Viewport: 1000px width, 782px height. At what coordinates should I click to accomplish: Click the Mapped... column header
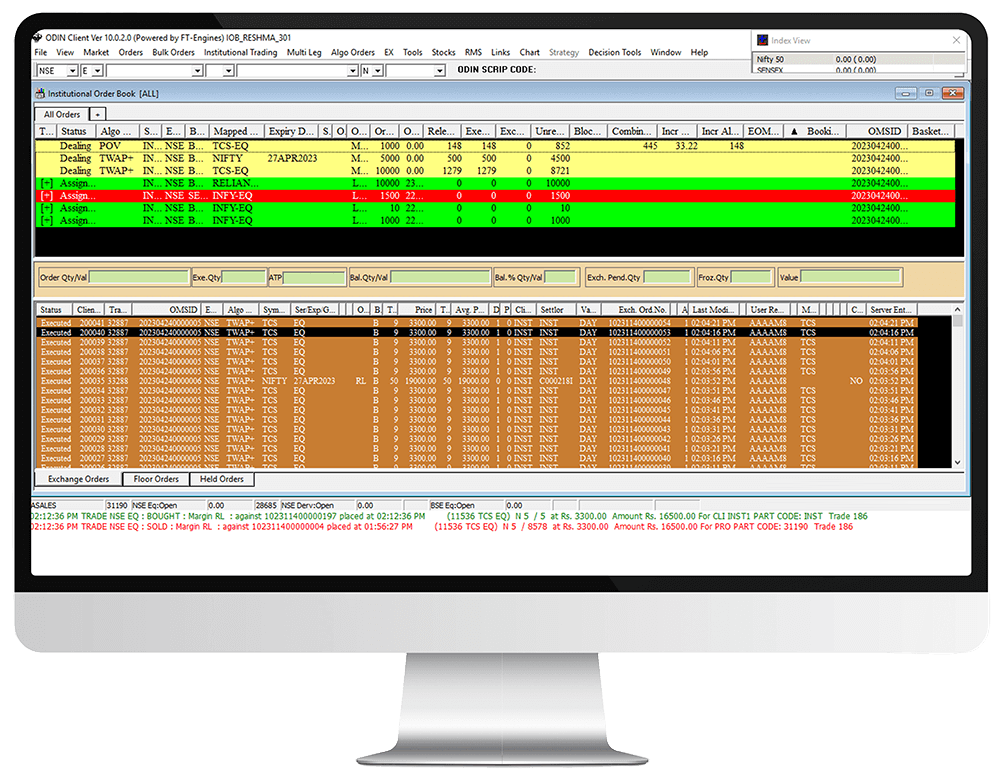tap(236, 131)
